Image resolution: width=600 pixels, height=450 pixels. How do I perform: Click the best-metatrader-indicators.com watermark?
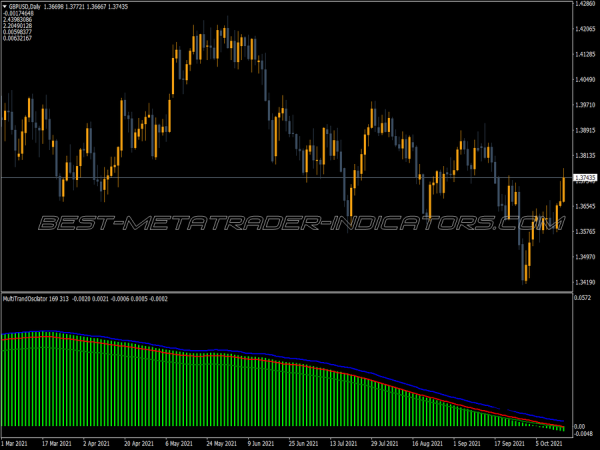[x=300, y=221]
